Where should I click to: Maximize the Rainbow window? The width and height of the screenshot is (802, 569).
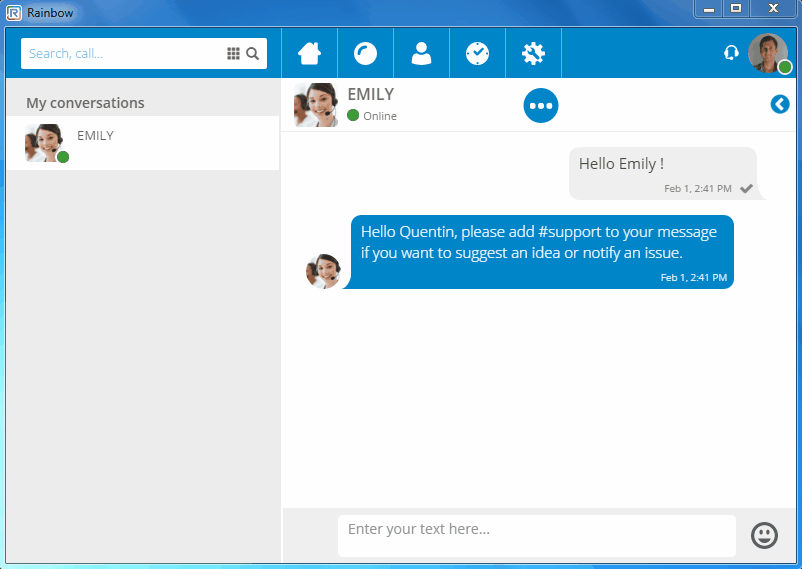736,9
